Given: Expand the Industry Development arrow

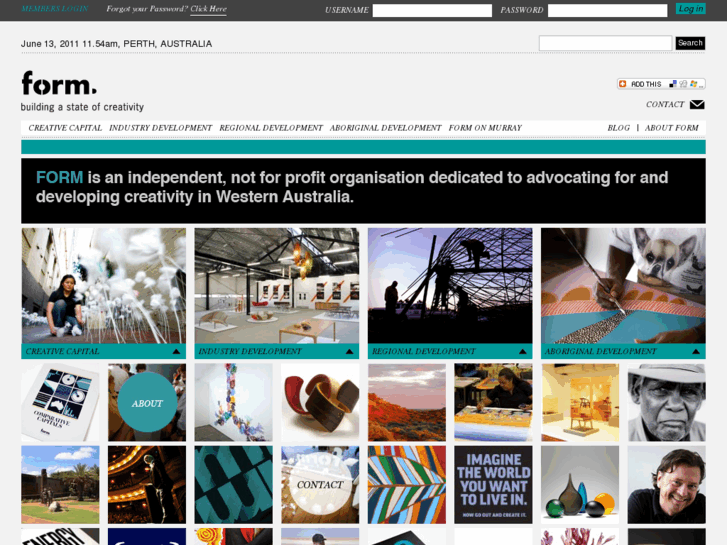Looking at the screenshot, I should pos(350,352).
